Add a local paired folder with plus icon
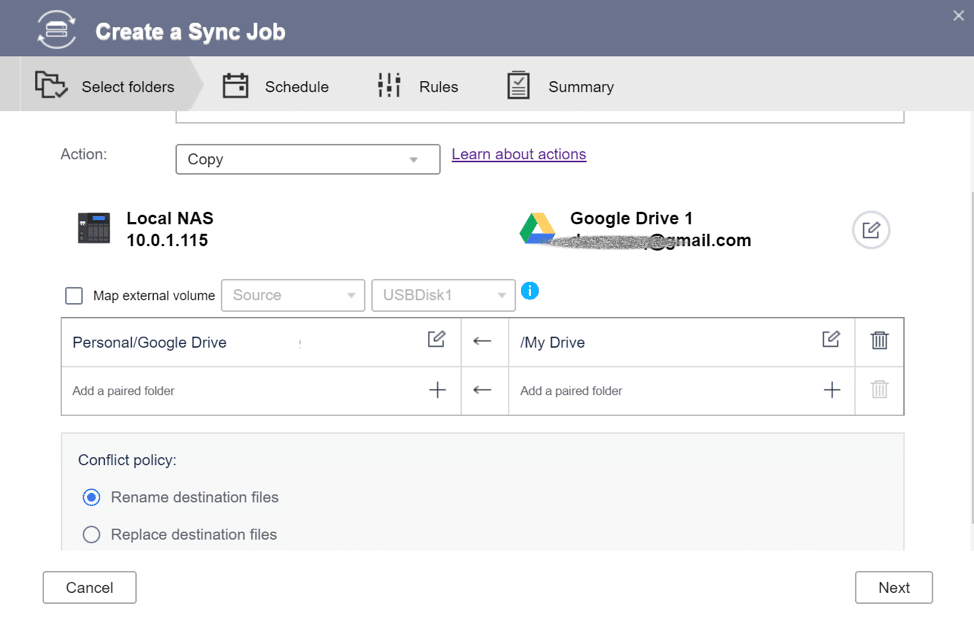 (x=437, y=390)
